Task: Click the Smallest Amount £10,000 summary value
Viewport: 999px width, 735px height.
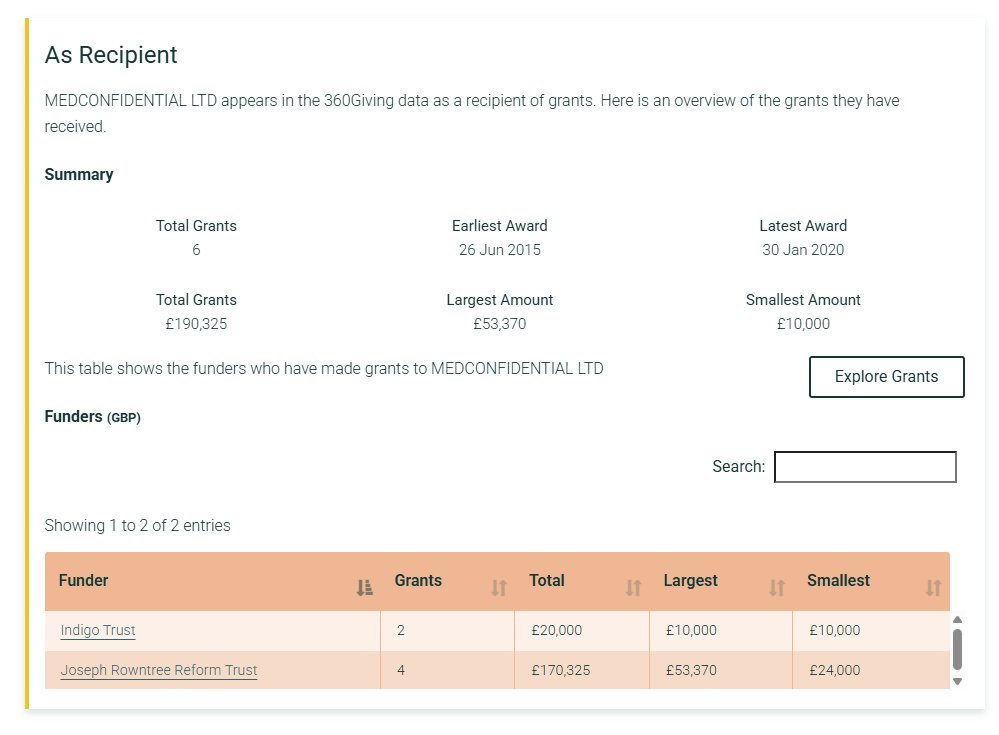Action: [803, 324]
